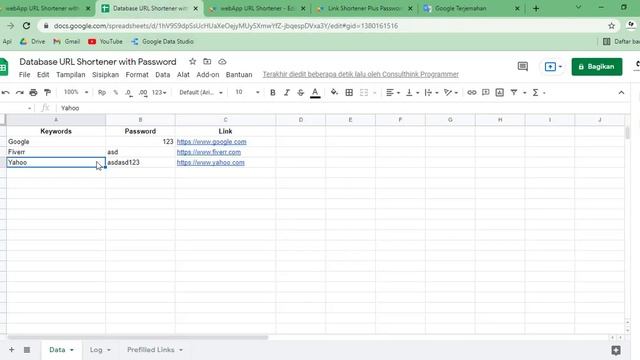The height and width of the screenshot is (360, 640).
Task: Open the comment history icon
Action: tap(522, 66)
